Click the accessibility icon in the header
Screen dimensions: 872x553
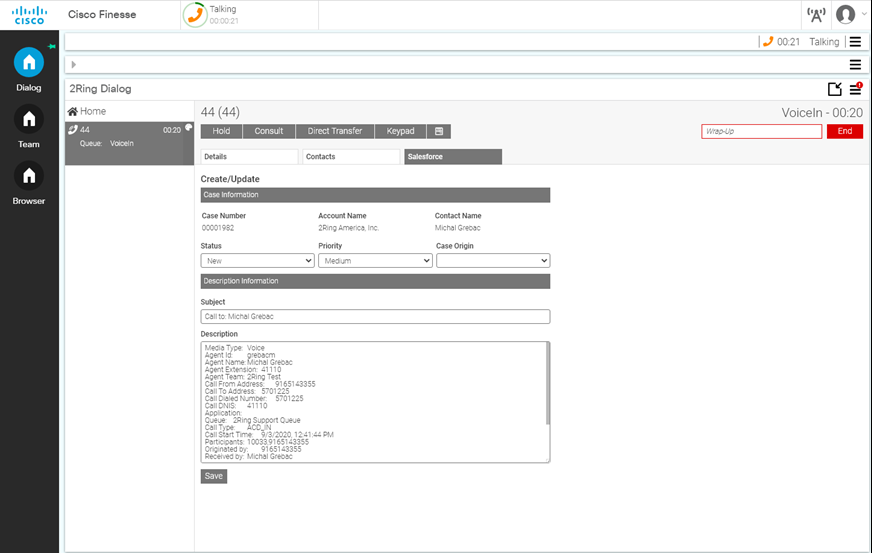pos(816,15)
